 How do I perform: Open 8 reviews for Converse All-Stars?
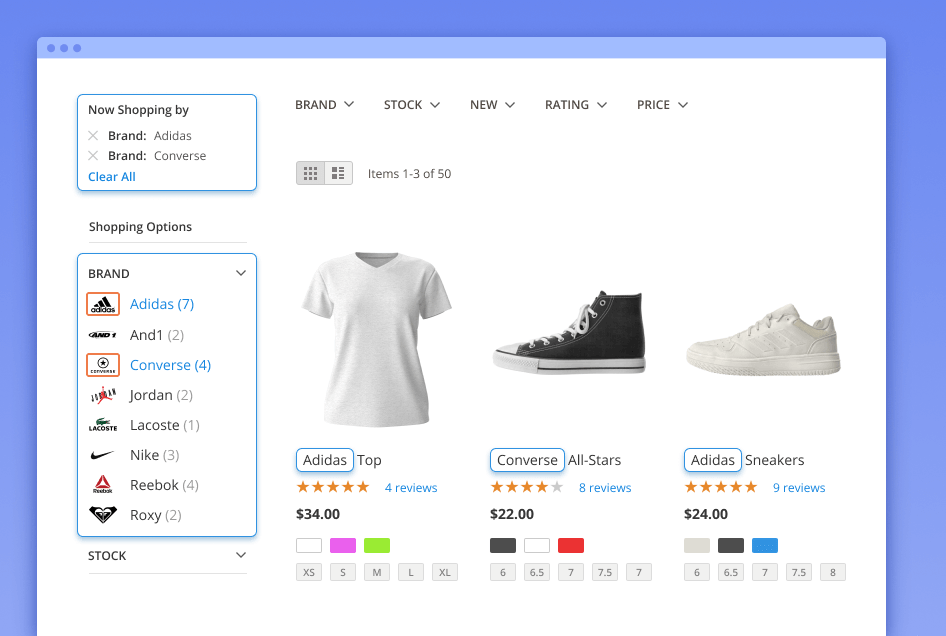pos(605,488)
